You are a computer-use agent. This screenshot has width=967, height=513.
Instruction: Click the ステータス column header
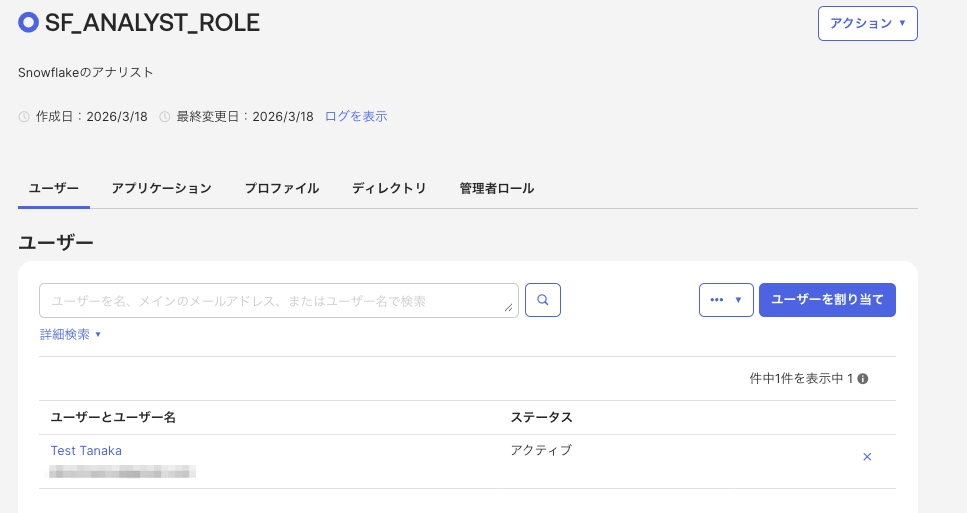541,417
